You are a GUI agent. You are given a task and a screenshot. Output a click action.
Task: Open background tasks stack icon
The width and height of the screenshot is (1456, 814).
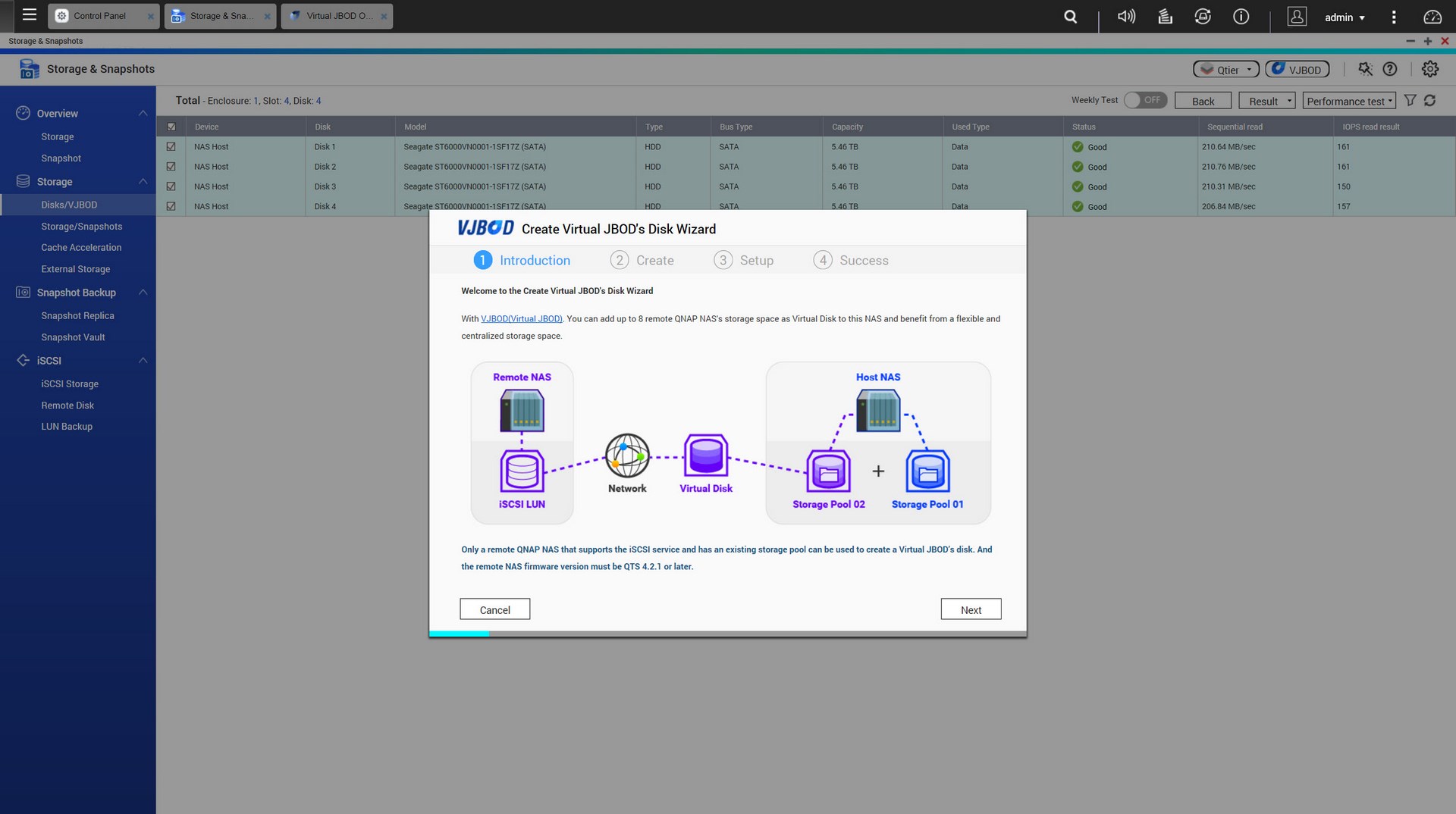[x=1165, y=16]
